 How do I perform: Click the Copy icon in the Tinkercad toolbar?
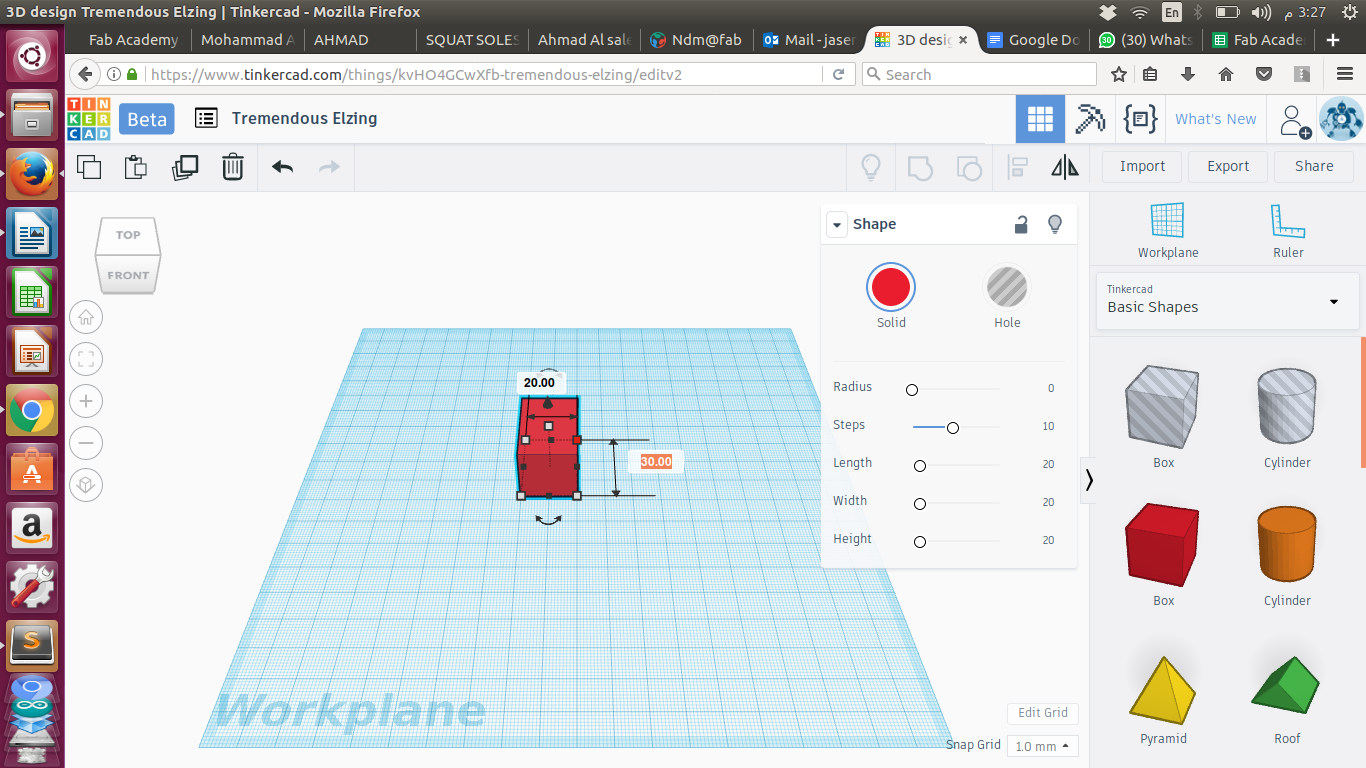[x=89, y=167]
